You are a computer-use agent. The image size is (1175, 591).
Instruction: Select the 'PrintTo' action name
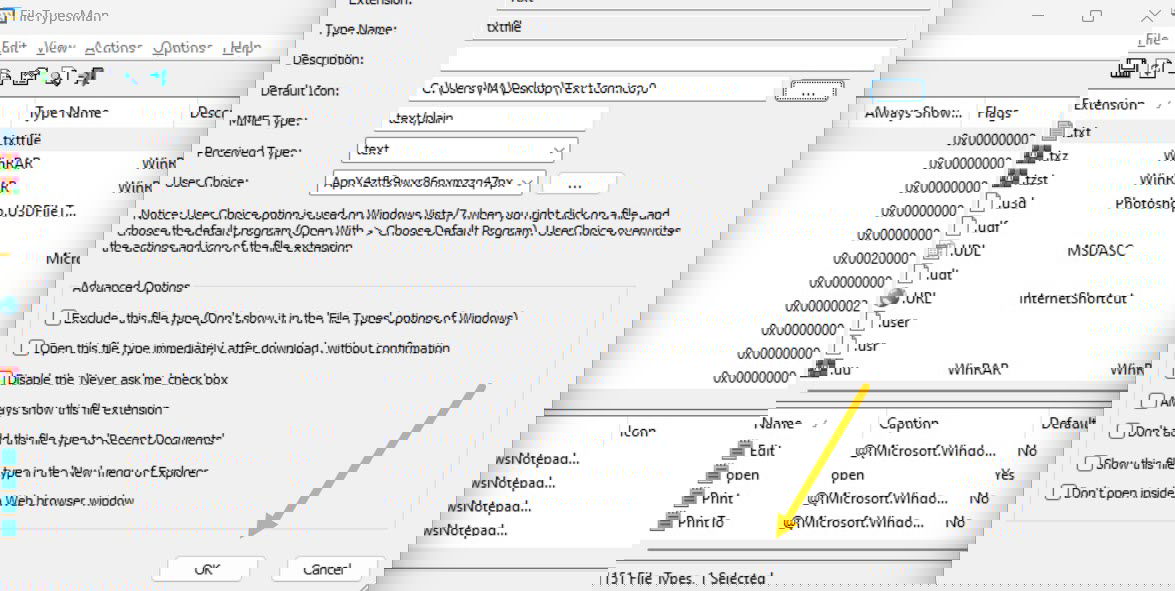(x=701, y=521)
